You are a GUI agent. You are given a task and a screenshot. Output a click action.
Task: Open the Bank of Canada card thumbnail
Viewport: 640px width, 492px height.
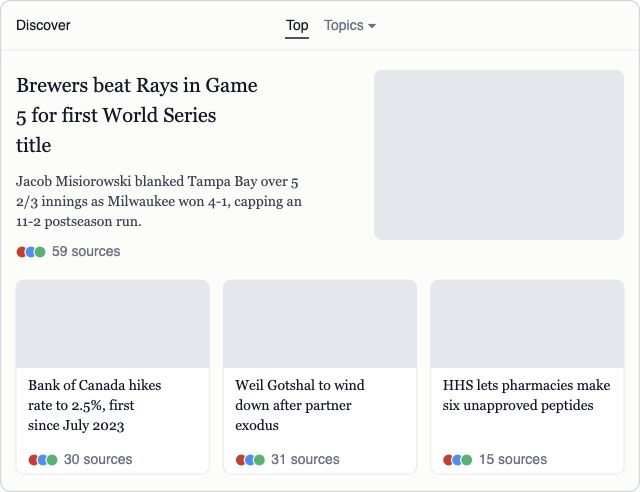113,324
